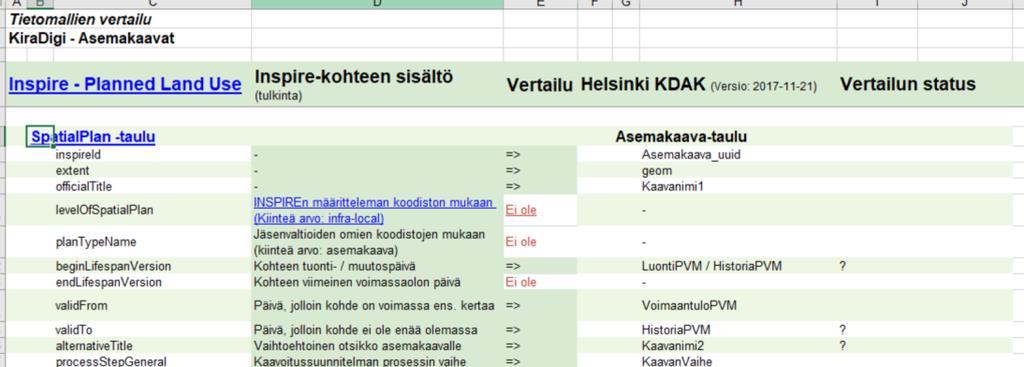Select 'Ei ole' in the endLifespanVersion row
The image size is (1024, 367).
click(521, 282)
